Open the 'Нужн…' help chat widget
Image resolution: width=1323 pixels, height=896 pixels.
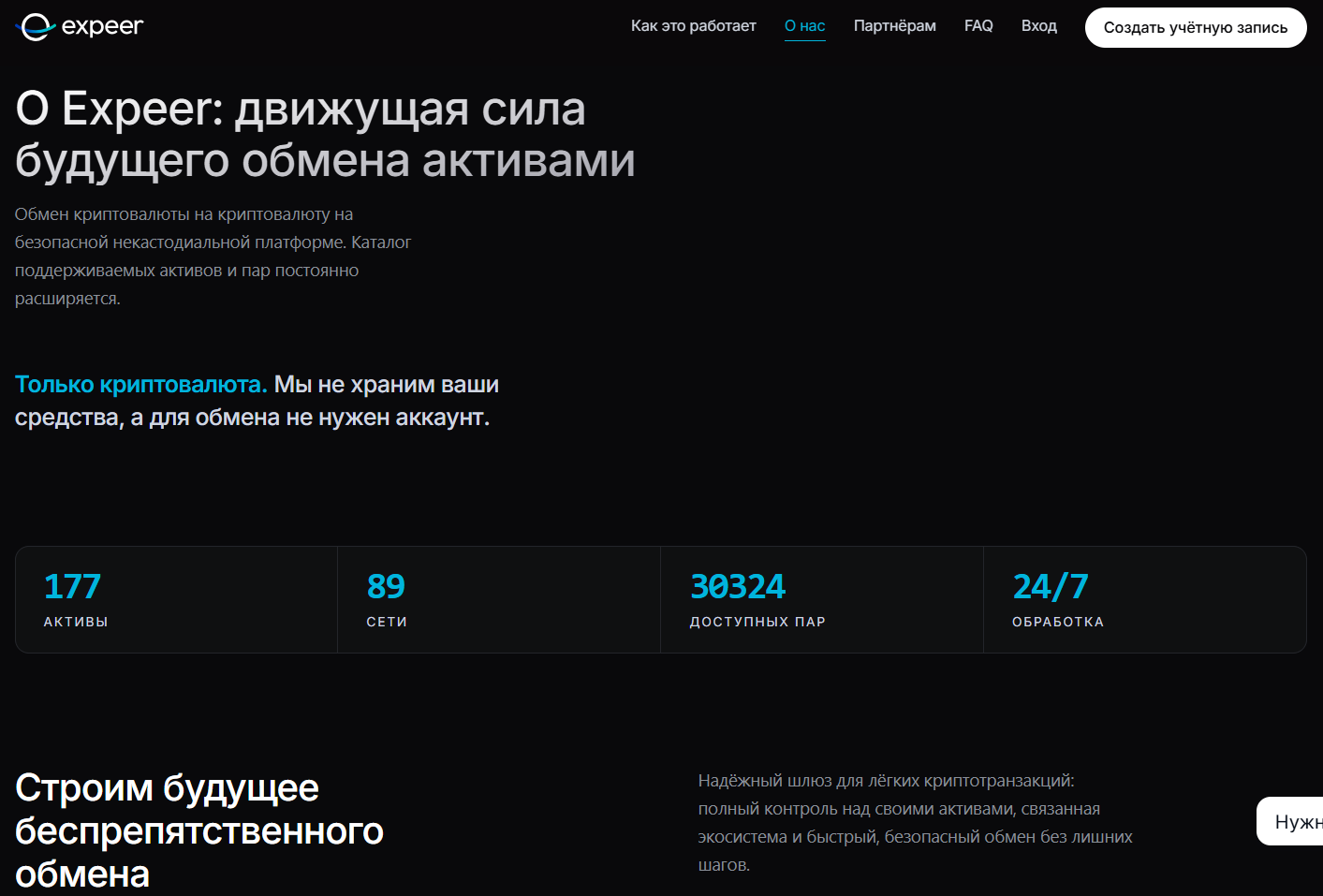[1290, 821]
